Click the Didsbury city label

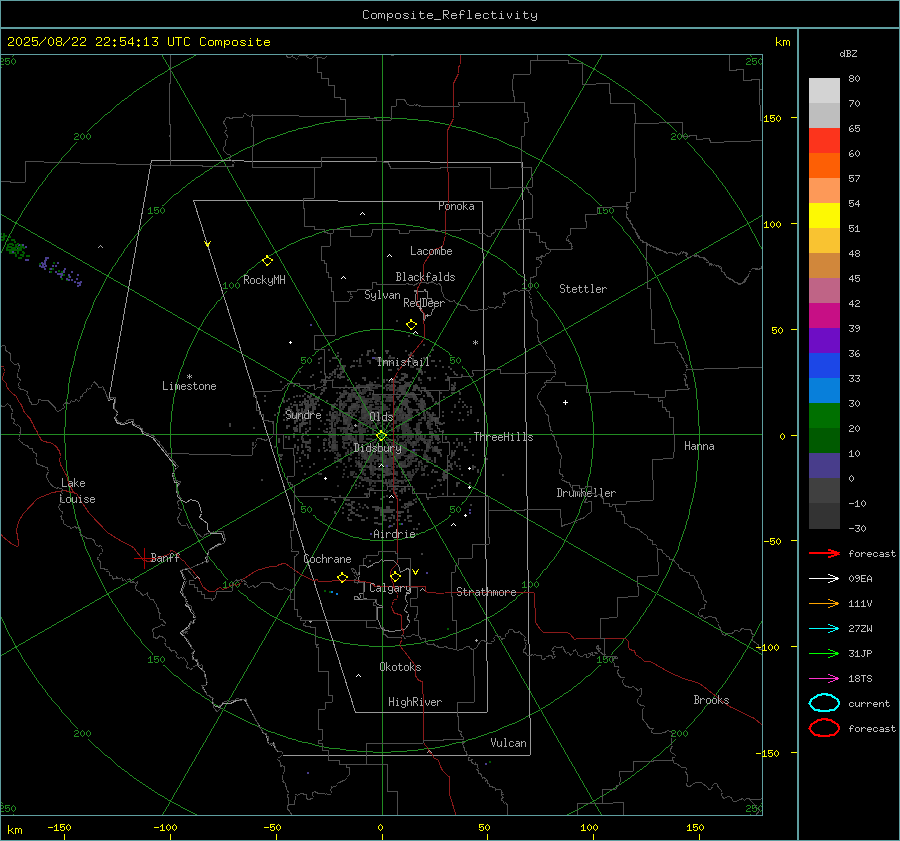click(377, 448)
